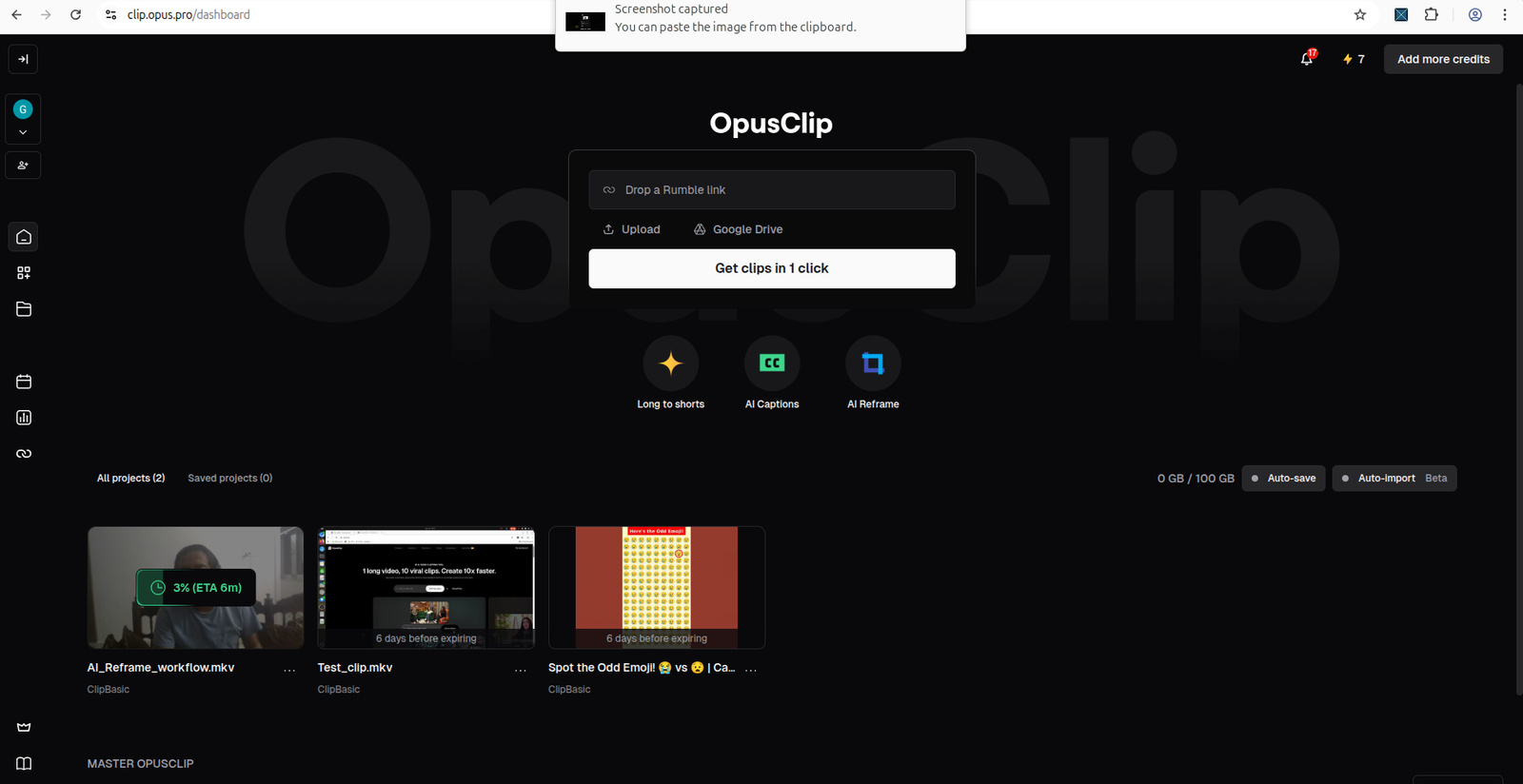
Task: Click ClipBasic label under Test_clip.mkv
Action: pyautogui.click(x=339, y=690)
